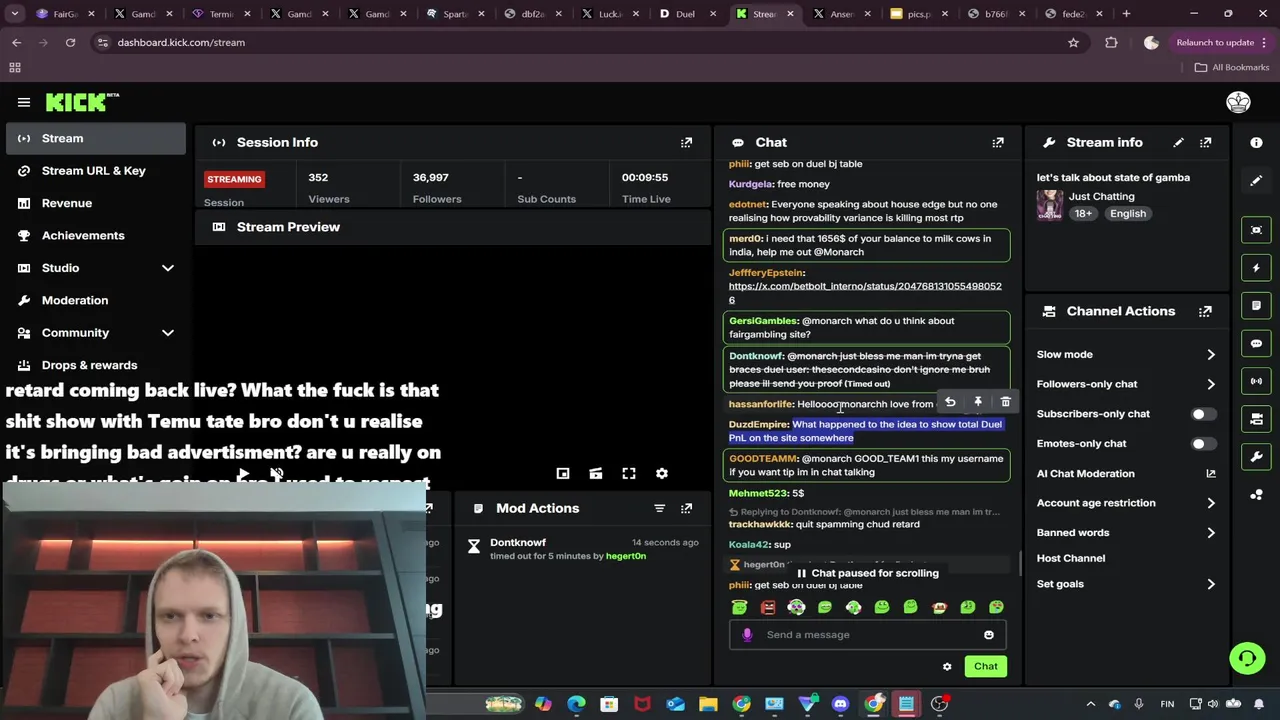Screen dimensions: 1280x720
Task: Click the chat panel scrollbar
Action: click(x=1020, y=563)
